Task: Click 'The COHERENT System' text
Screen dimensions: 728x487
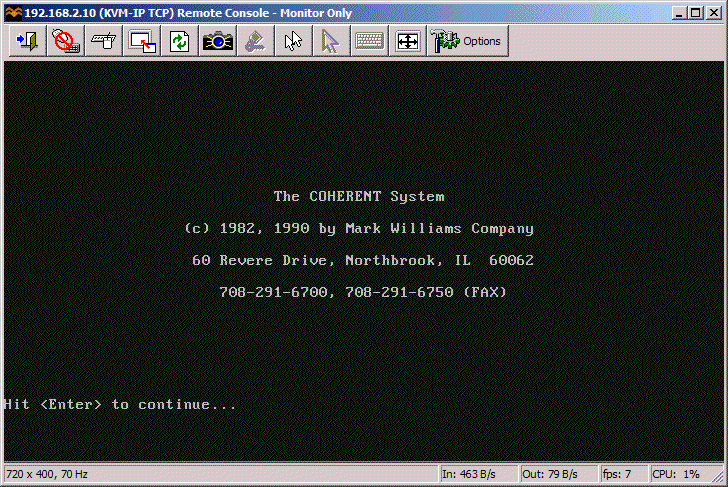Action: 359,196
